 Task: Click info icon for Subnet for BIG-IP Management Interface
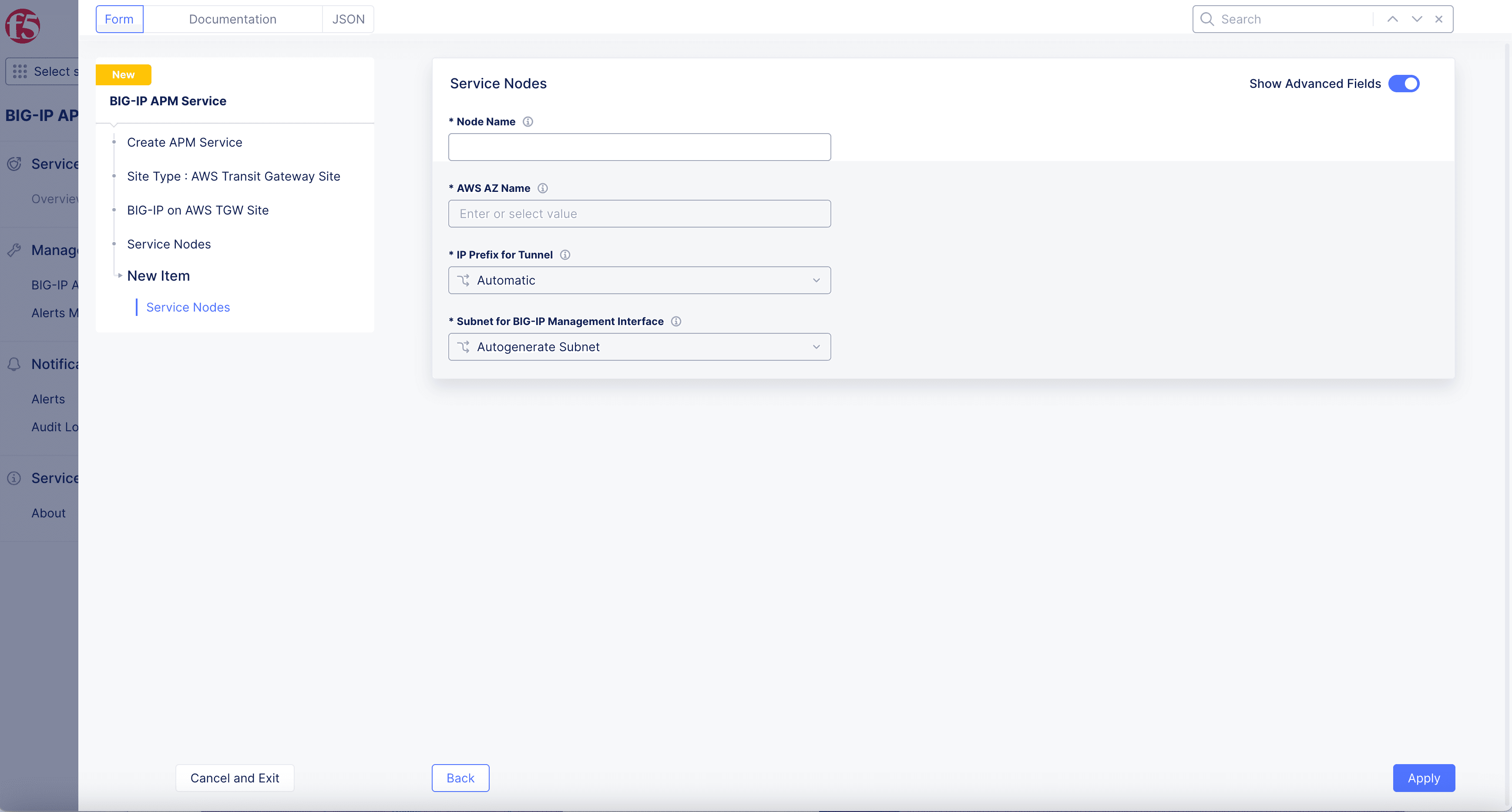pyautogui.click(x=675, y=322)
